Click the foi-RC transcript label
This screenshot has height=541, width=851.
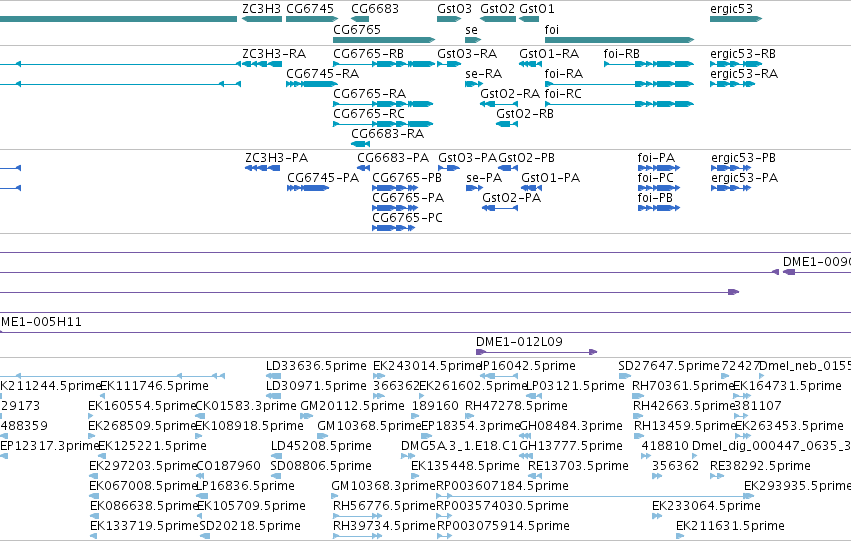point(563,94)
